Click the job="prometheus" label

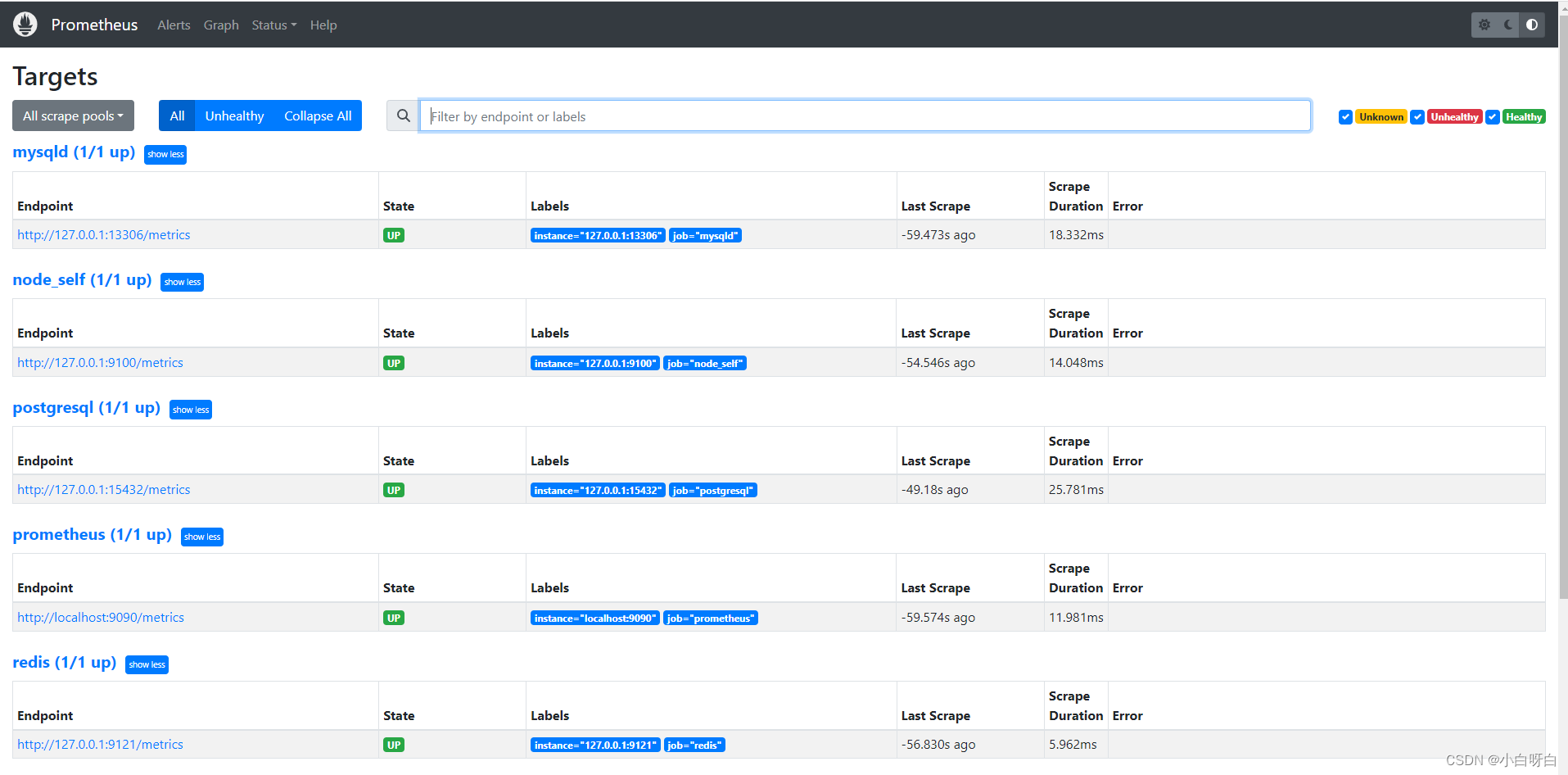711,619
